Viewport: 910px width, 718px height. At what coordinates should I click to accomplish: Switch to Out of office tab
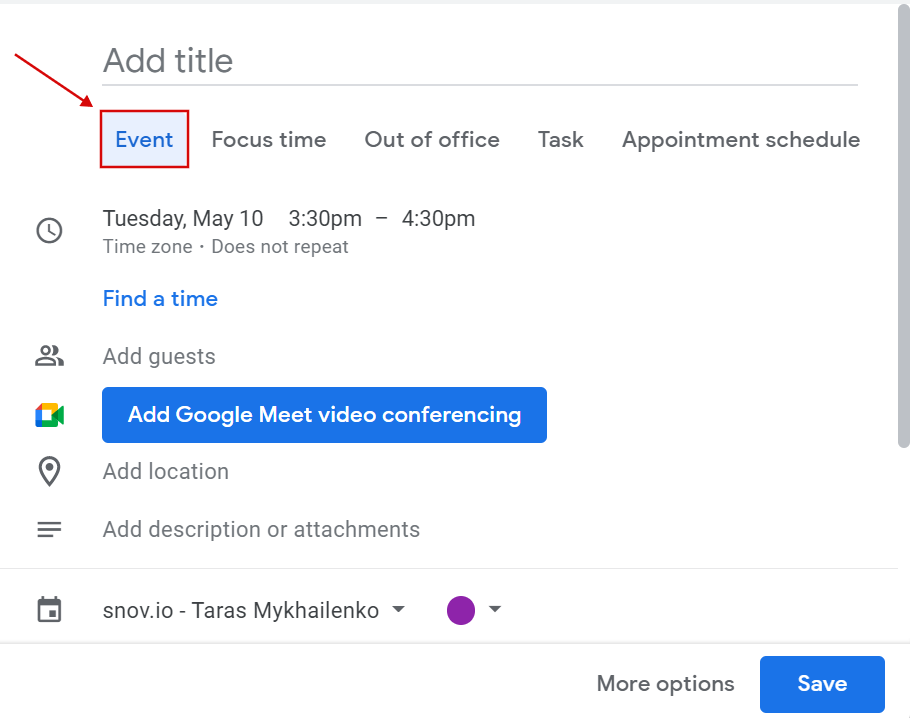point(432,139)
